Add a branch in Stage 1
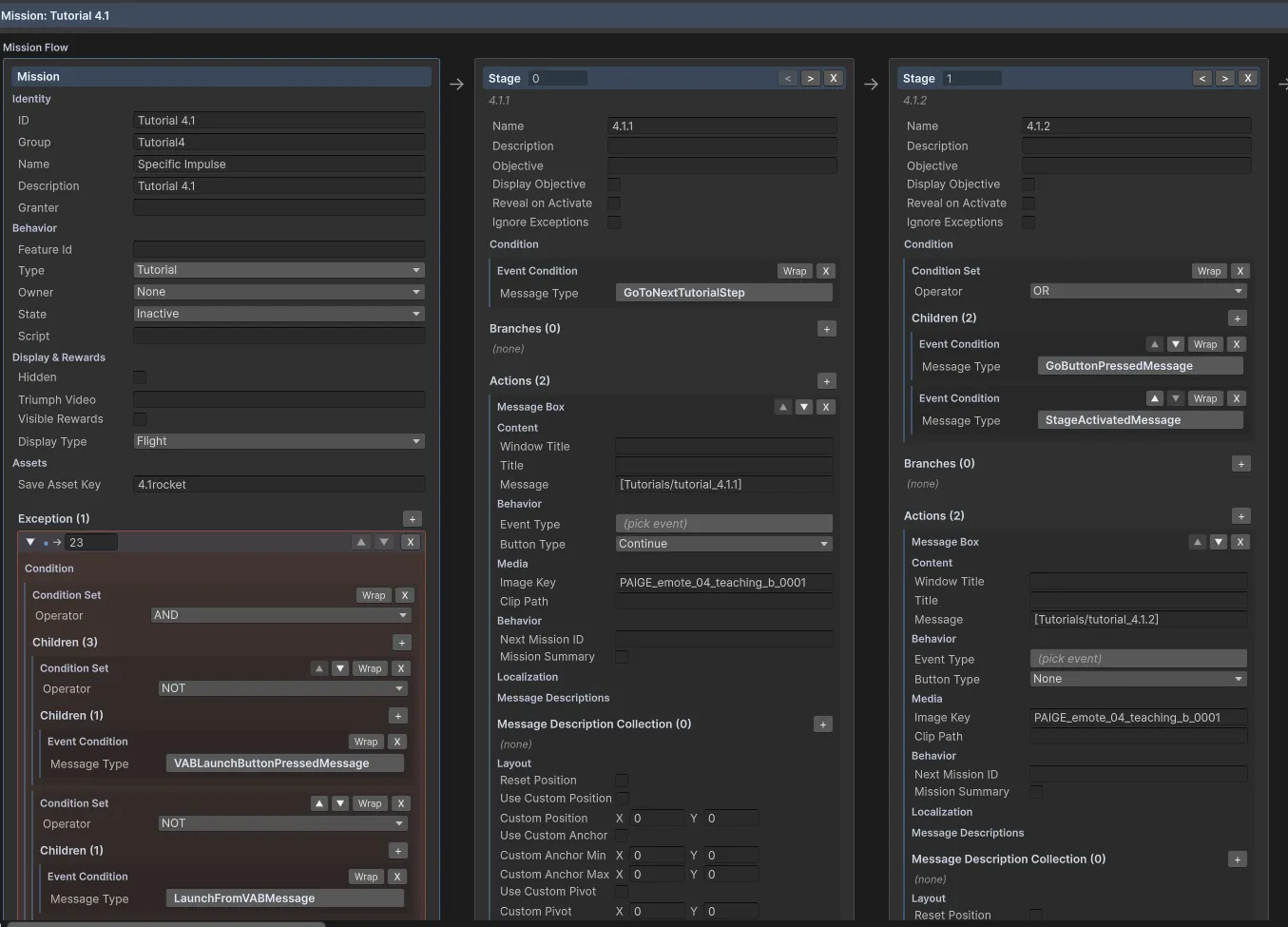This screenshot has height=927, width=1288. tap(1240, 464)
